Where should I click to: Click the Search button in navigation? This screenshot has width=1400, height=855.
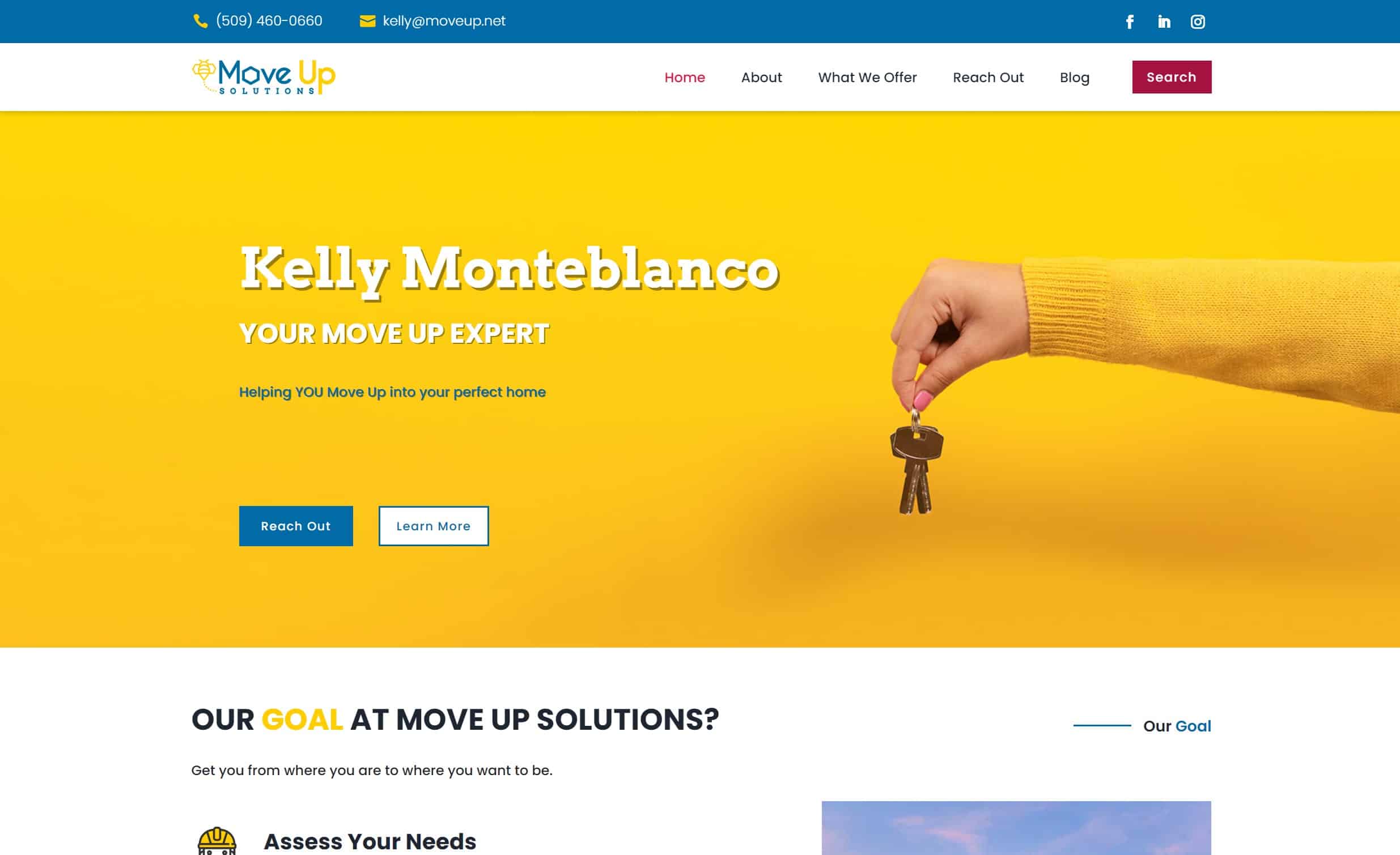tap(1170, 77)
